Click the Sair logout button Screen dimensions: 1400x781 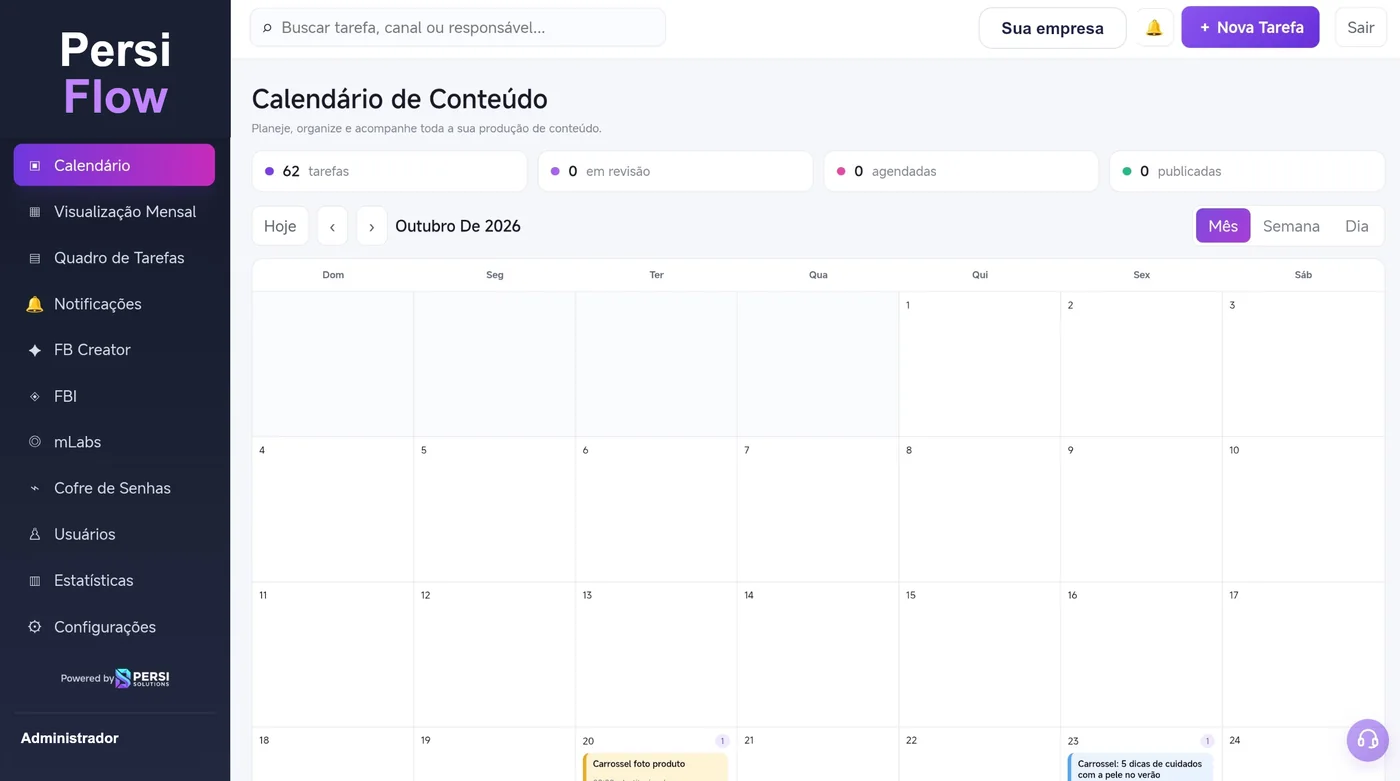pyautogui.click(x=1360, y=28)
